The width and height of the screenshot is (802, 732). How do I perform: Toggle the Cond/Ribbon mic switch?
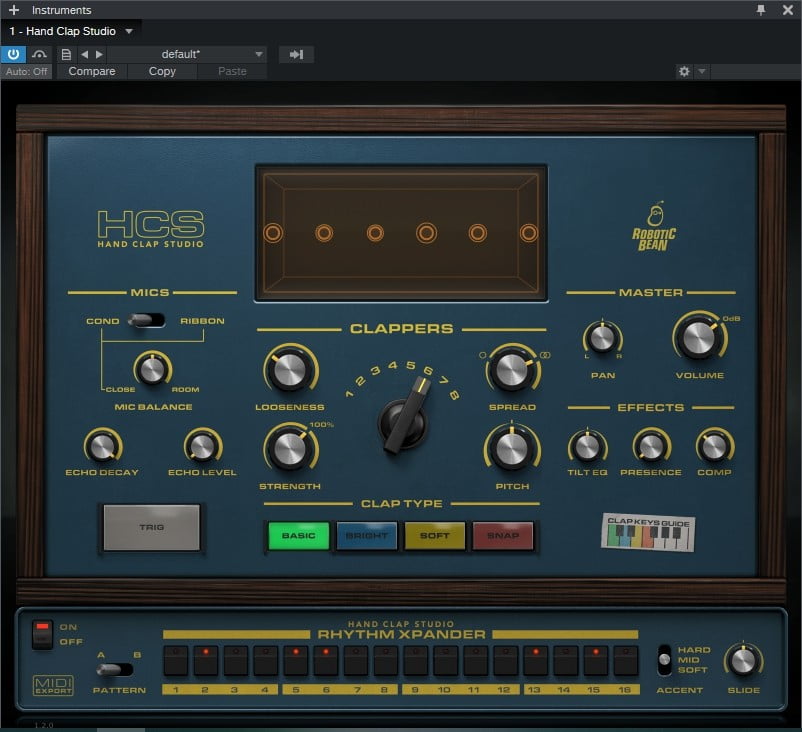146,320
